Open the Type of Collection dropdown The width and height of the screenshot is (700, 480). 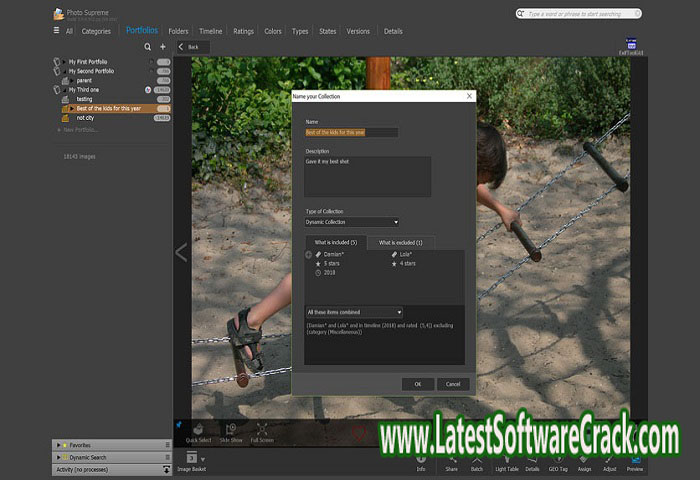point(352,222)
